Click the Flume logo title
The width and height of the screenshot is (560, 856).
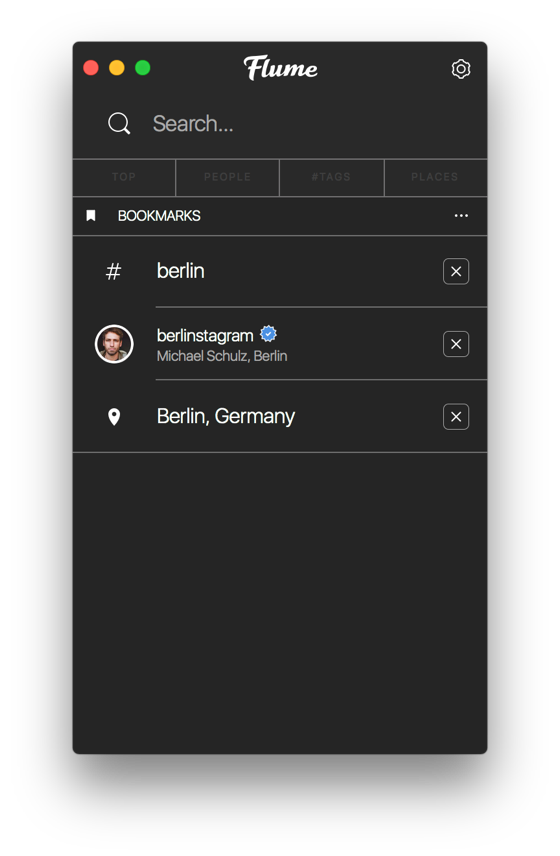[281, 68]
